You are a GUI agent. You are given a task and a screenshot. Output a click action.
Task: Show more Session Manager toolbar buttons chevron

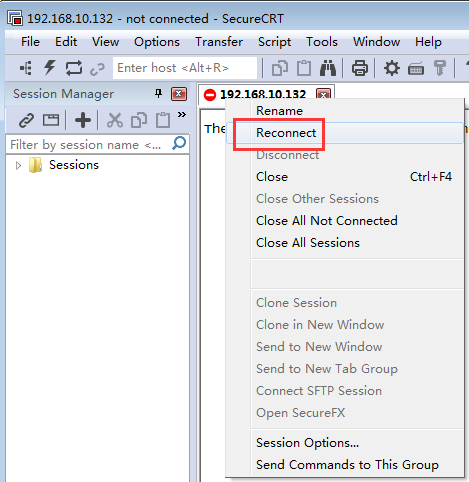182,115
